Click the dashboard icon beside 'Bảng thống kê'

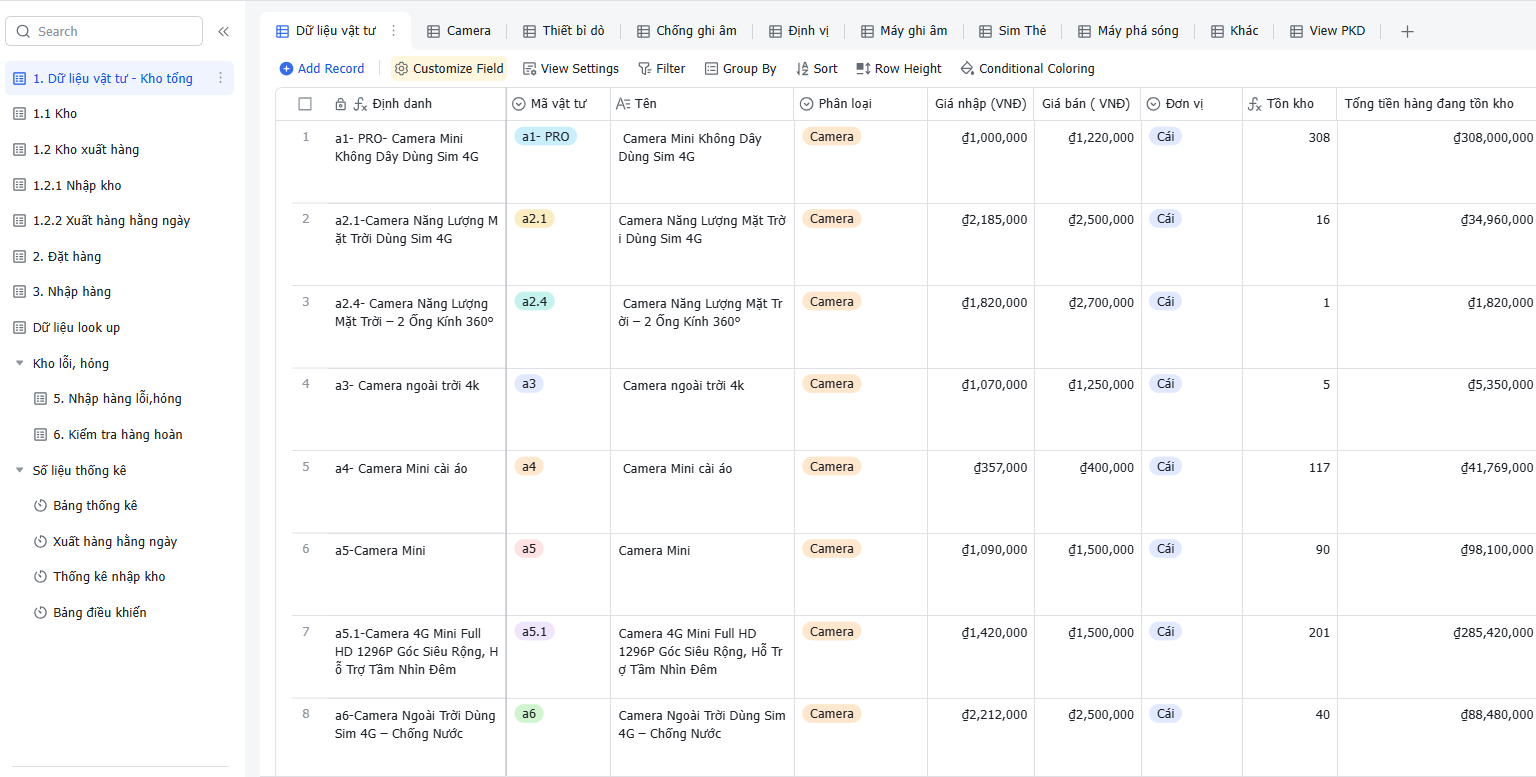click(40, 506)
